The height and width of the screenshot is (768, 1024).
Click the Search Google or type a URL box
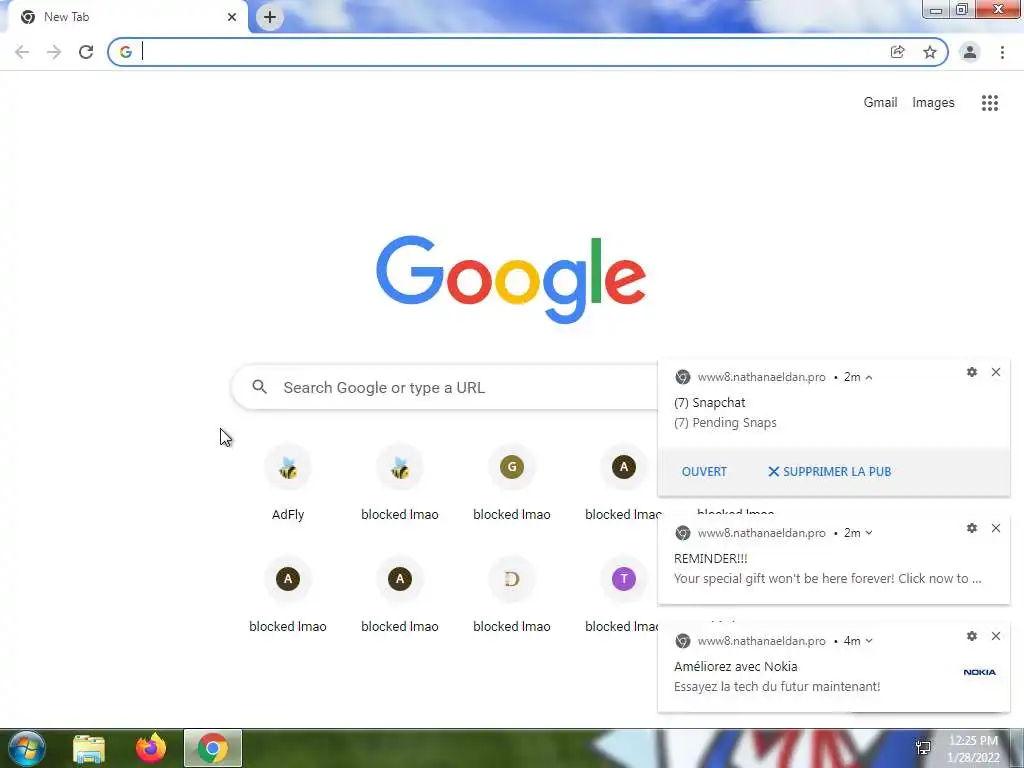[444, 387]
